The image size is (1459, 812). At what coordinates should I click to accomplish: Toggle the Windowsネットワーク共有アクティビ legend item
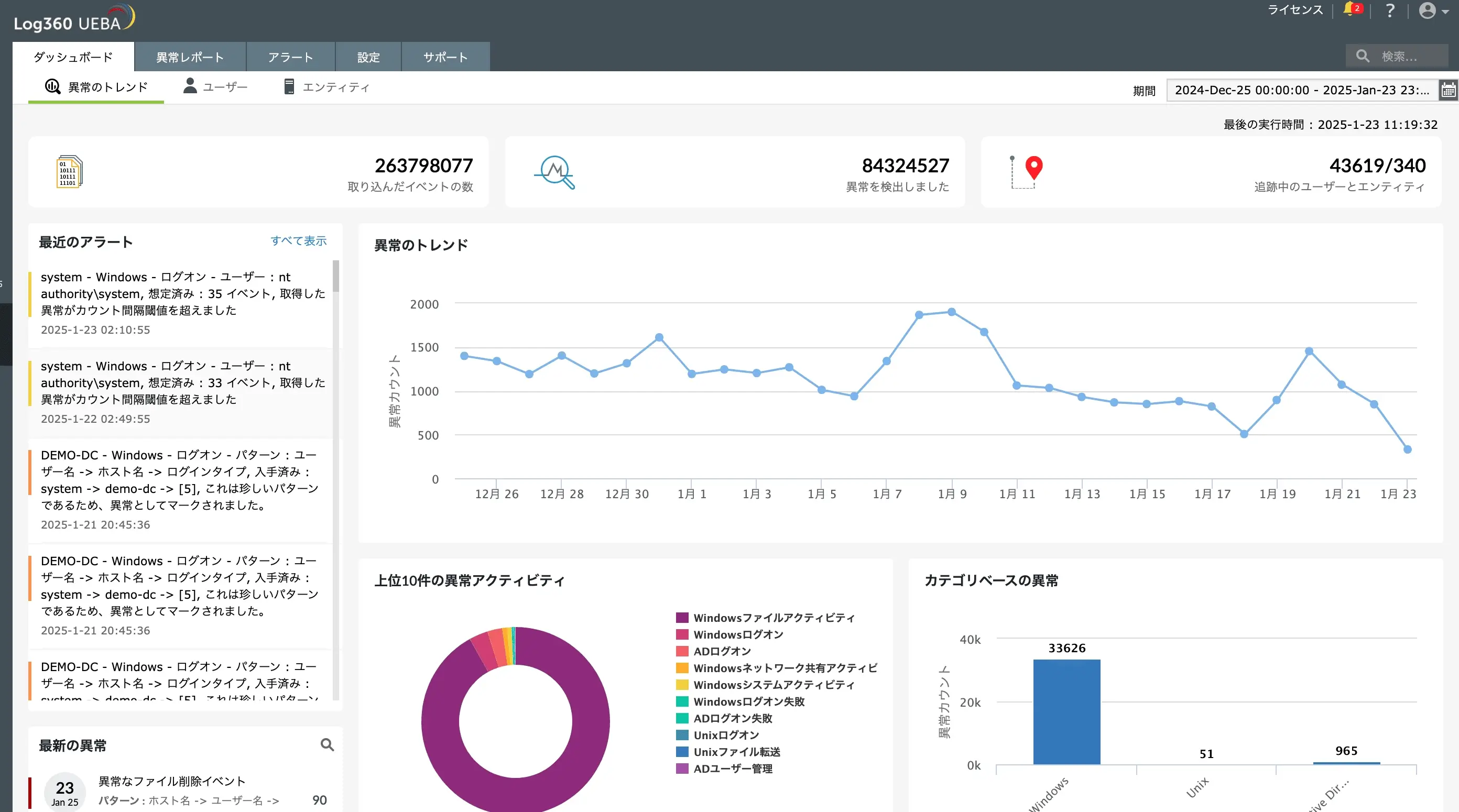click(x=777, y=668)
